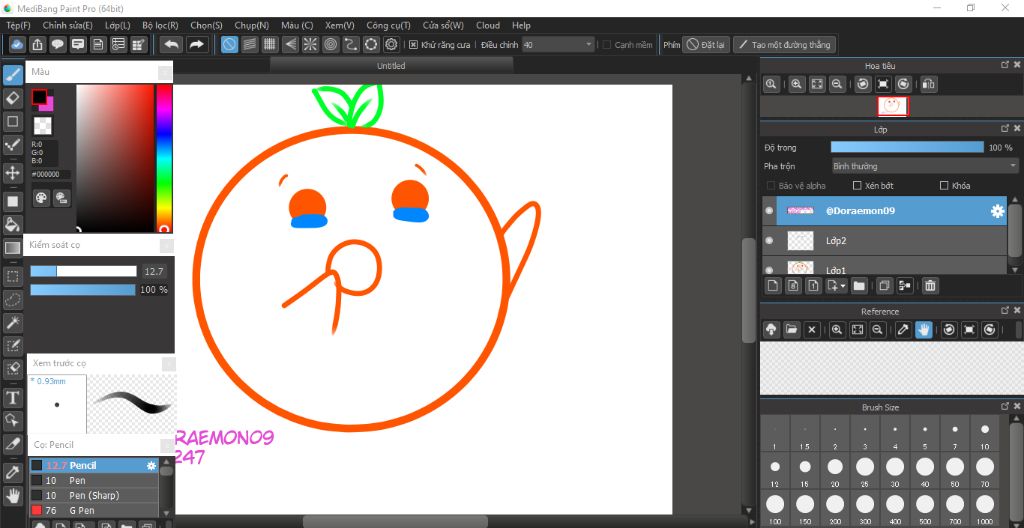Image resolution: width=1024 pixels, height=528 pixels.
Task: Select the Lasso tool
Action: (12, 299)
